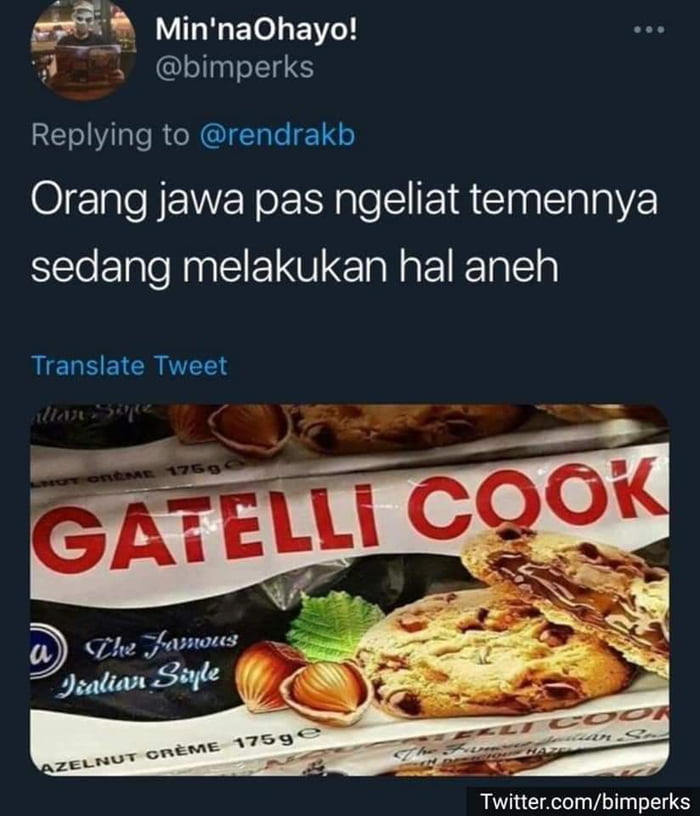Open the @bimperks handle below the name
This screenshot has width=700, height=816.
coord(234,68)
